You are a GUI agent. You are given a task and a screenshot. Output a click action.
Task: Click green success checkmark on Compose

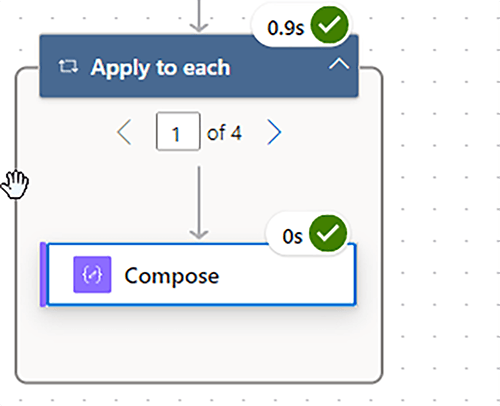(328, 234)
